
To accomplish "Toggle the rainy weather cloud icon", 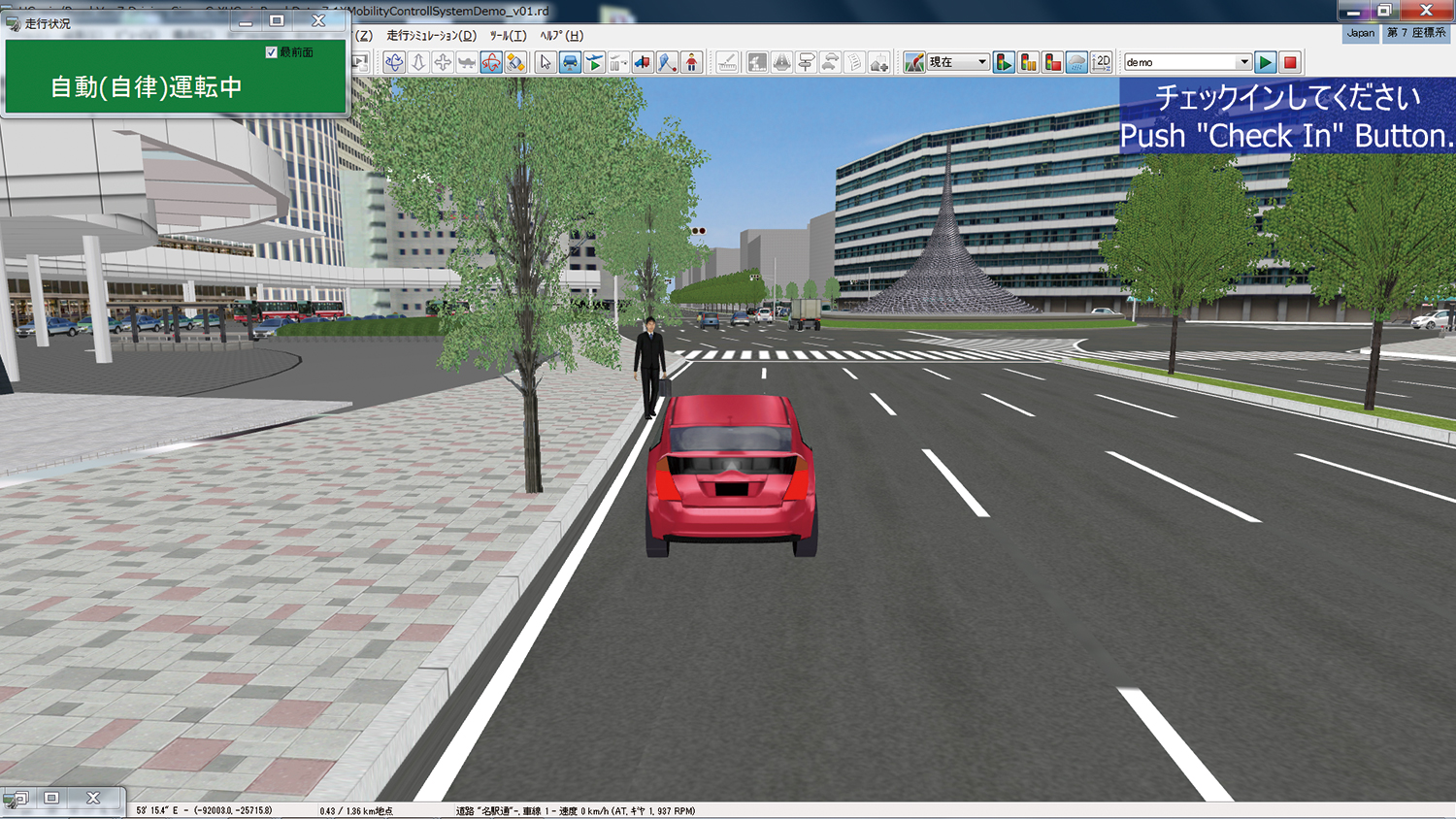I will point(1076,63).
